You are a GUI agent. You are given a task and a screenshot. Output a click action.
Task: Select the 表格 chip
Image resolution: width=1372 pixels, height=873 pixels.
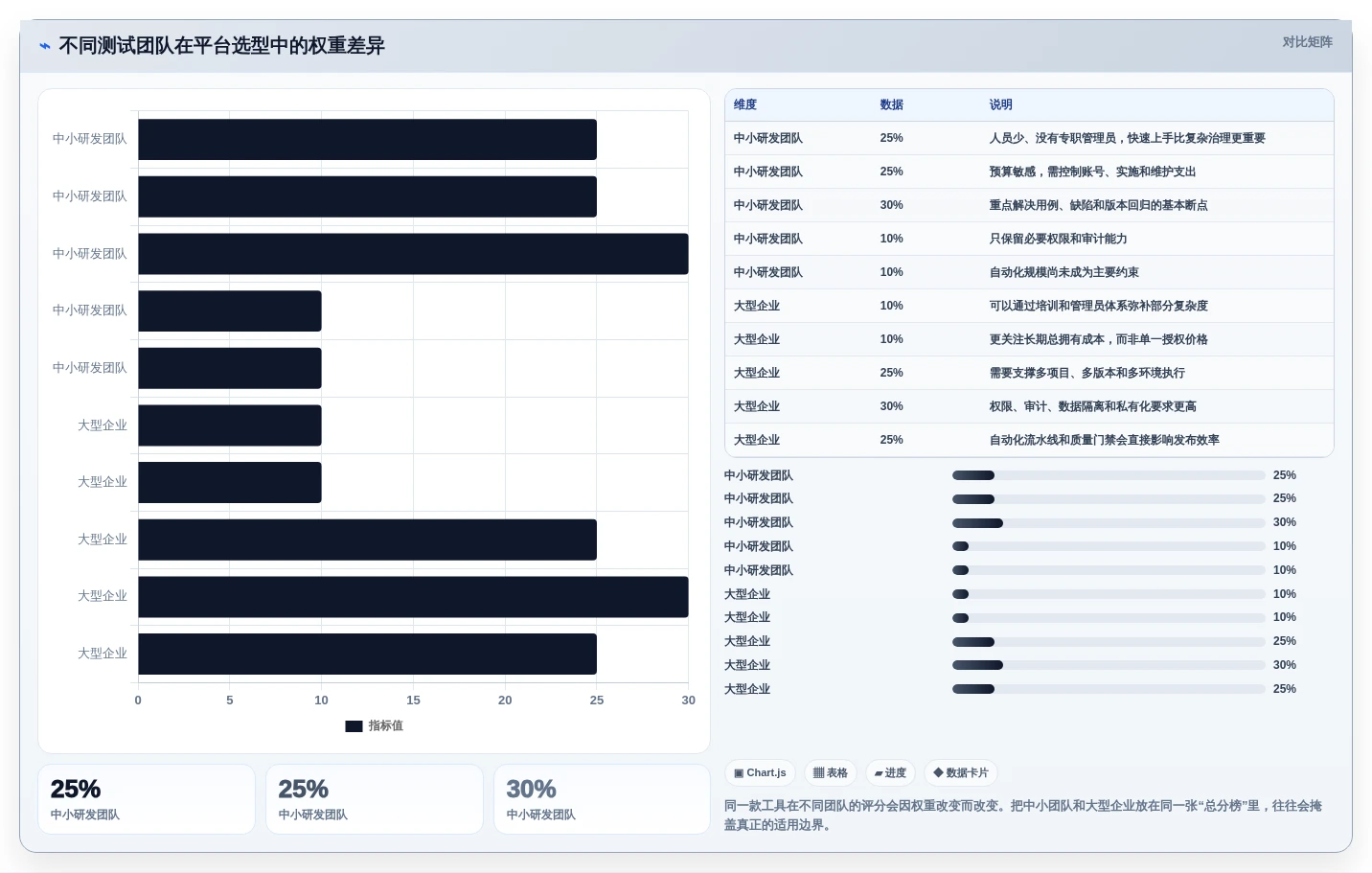point(830,773)
